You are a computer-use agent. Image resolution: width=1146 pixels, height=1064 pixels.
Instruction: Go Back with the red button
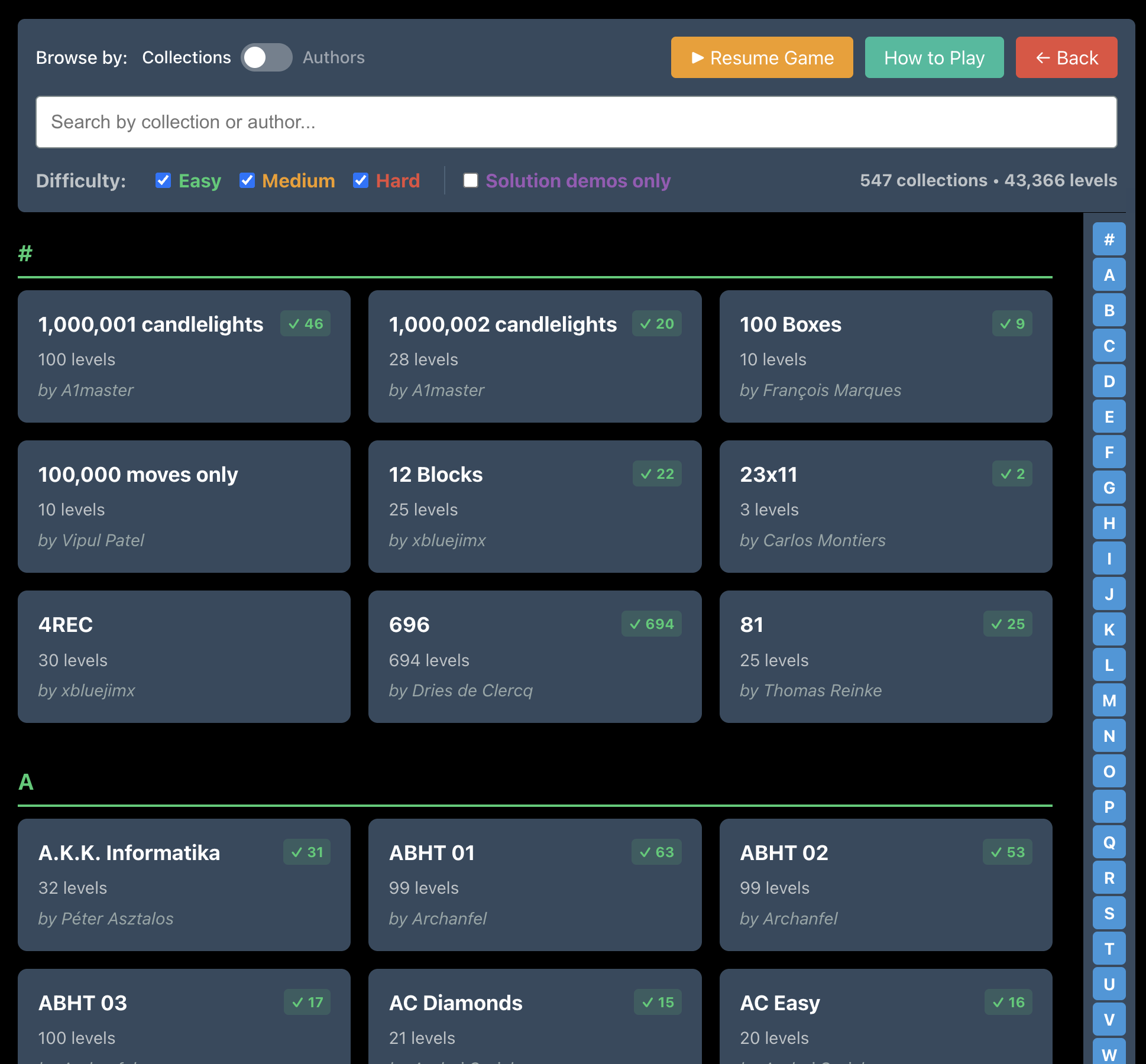(1066, 57)
